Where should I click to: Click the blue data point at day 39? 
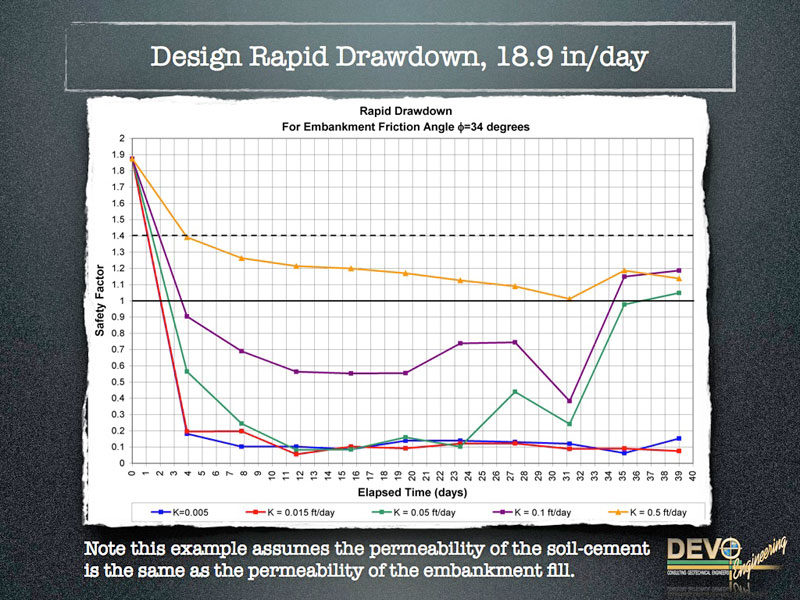(679, 438)
